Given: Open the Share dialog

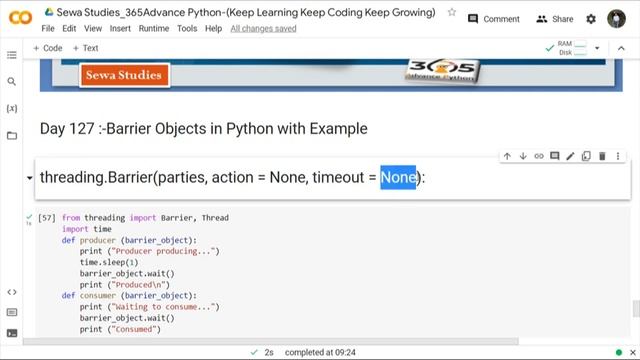Looking at the screenshot, I should point(555,19).
